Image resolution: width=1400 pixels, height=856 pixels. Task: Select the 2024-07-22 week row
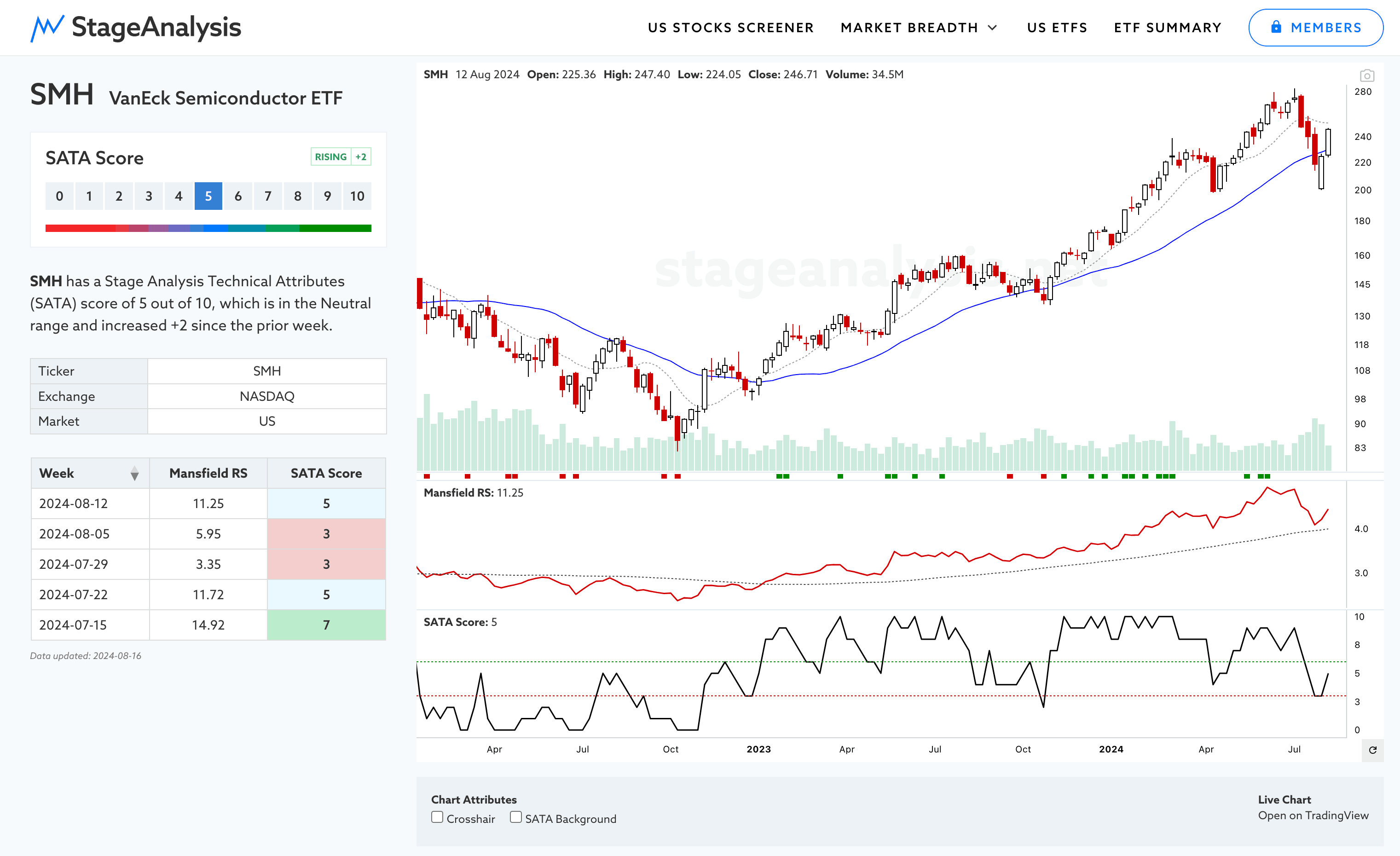pos(208,595)
